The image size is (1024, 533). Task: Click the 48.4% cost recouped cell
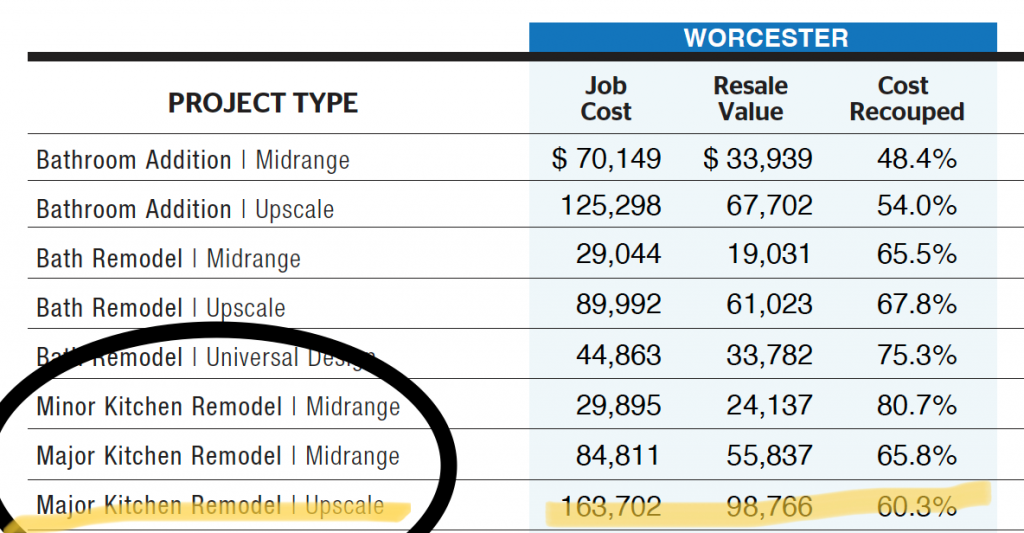point(917,159)
